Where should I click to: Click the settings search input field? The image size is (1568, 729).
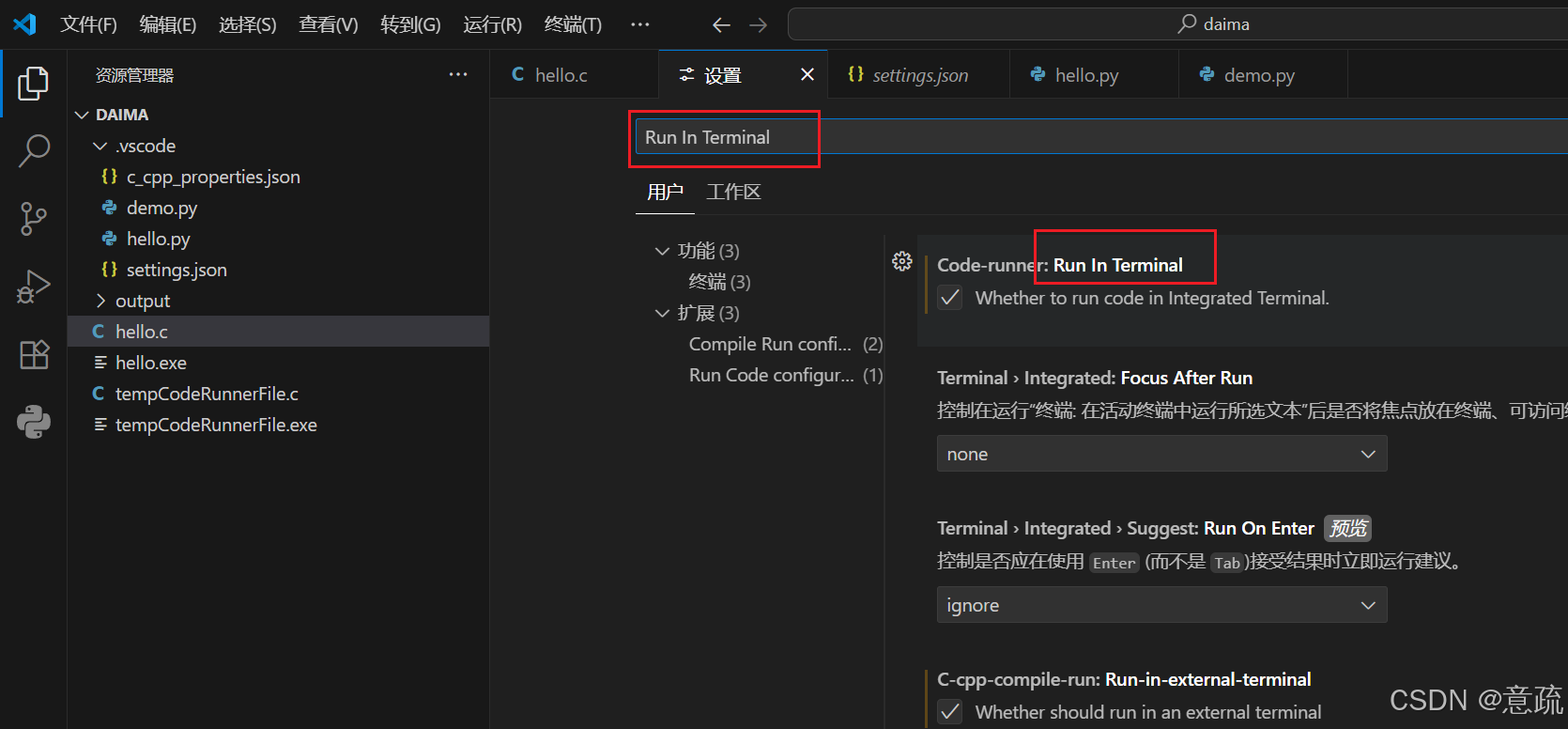coord(1101,137)
